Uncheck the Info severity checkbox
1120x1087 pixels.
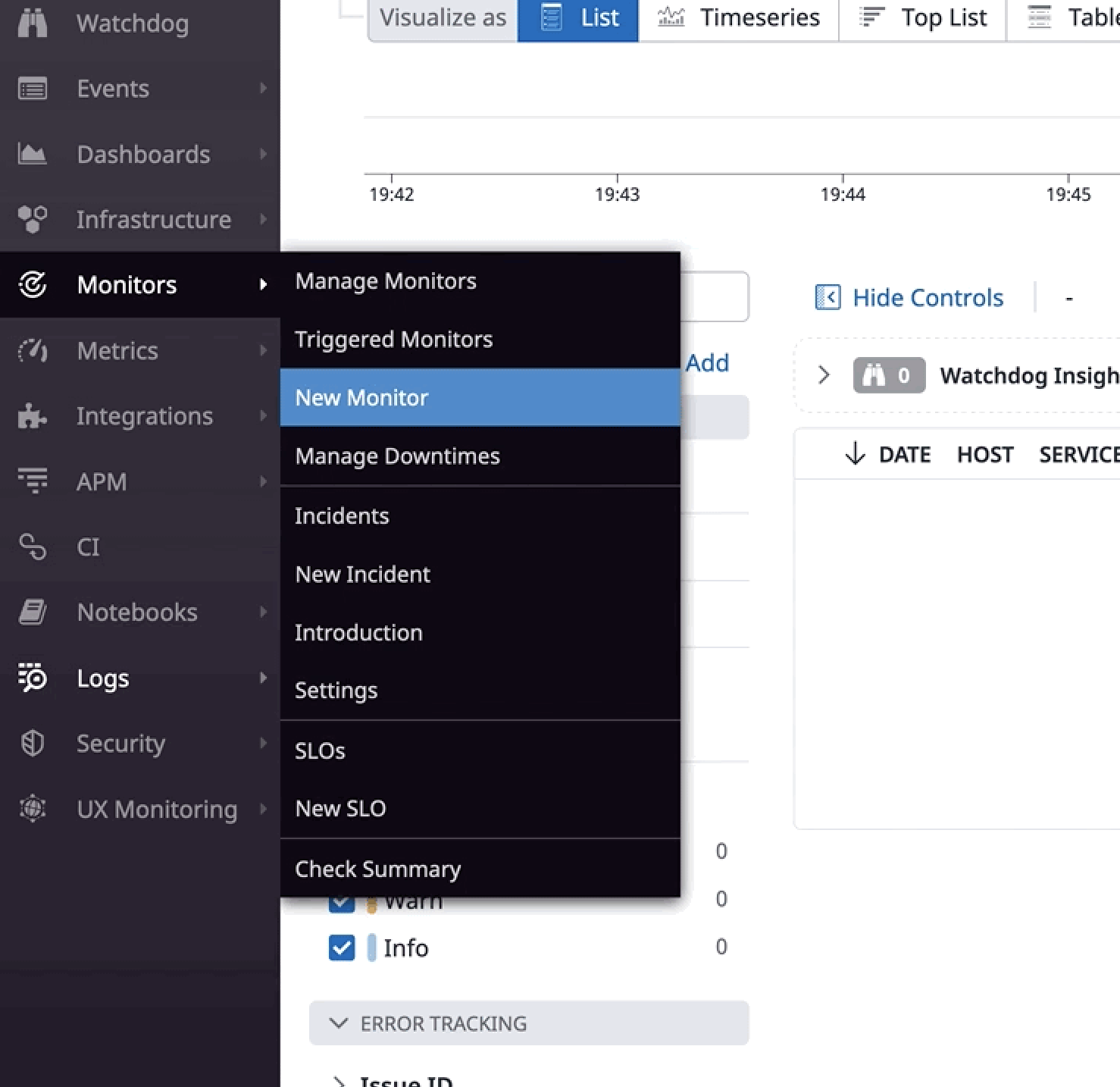point(342,948)
